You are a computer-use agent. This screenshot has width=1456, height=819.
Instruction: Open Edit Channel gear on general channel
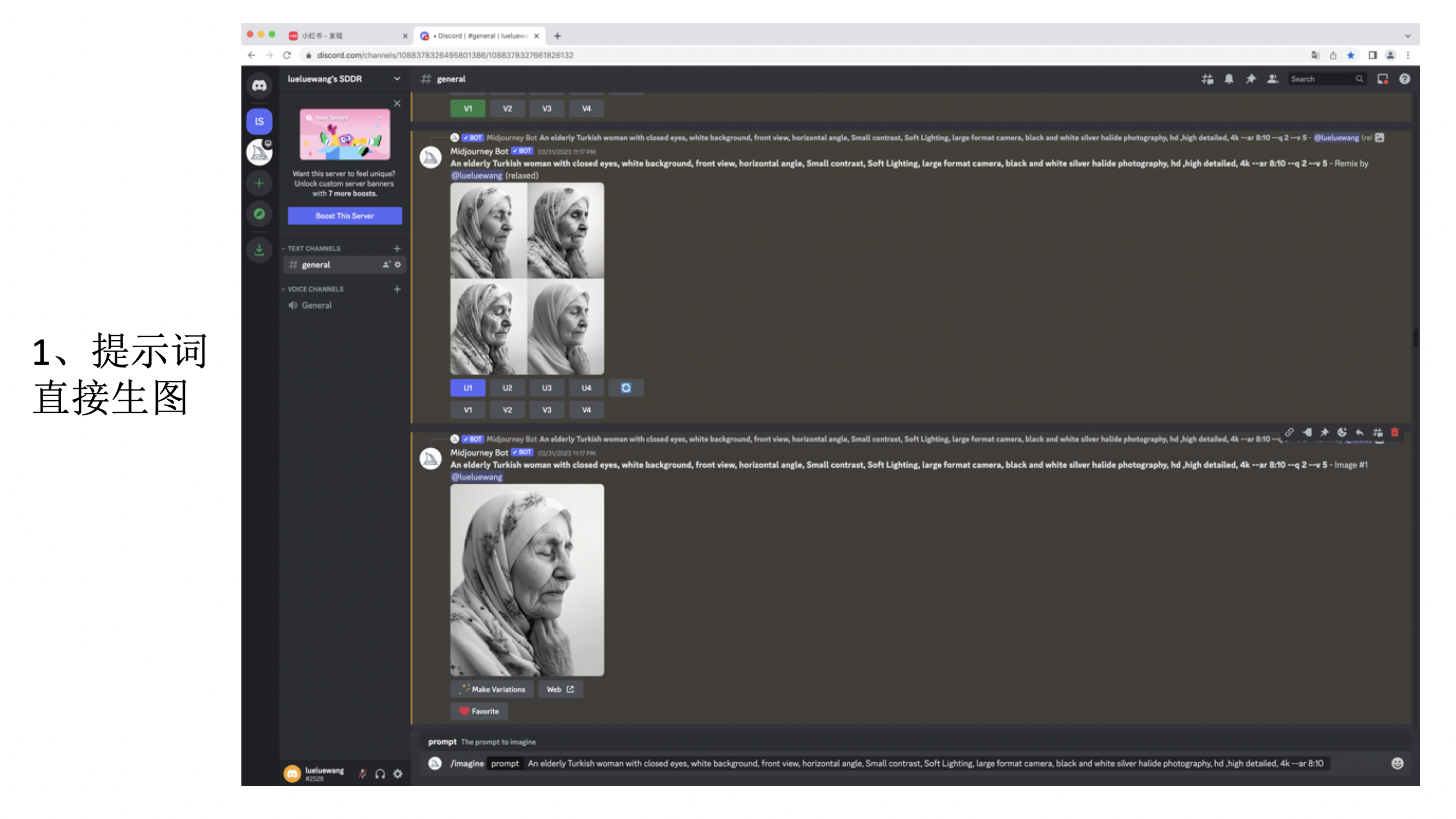[x=398, y=264]
